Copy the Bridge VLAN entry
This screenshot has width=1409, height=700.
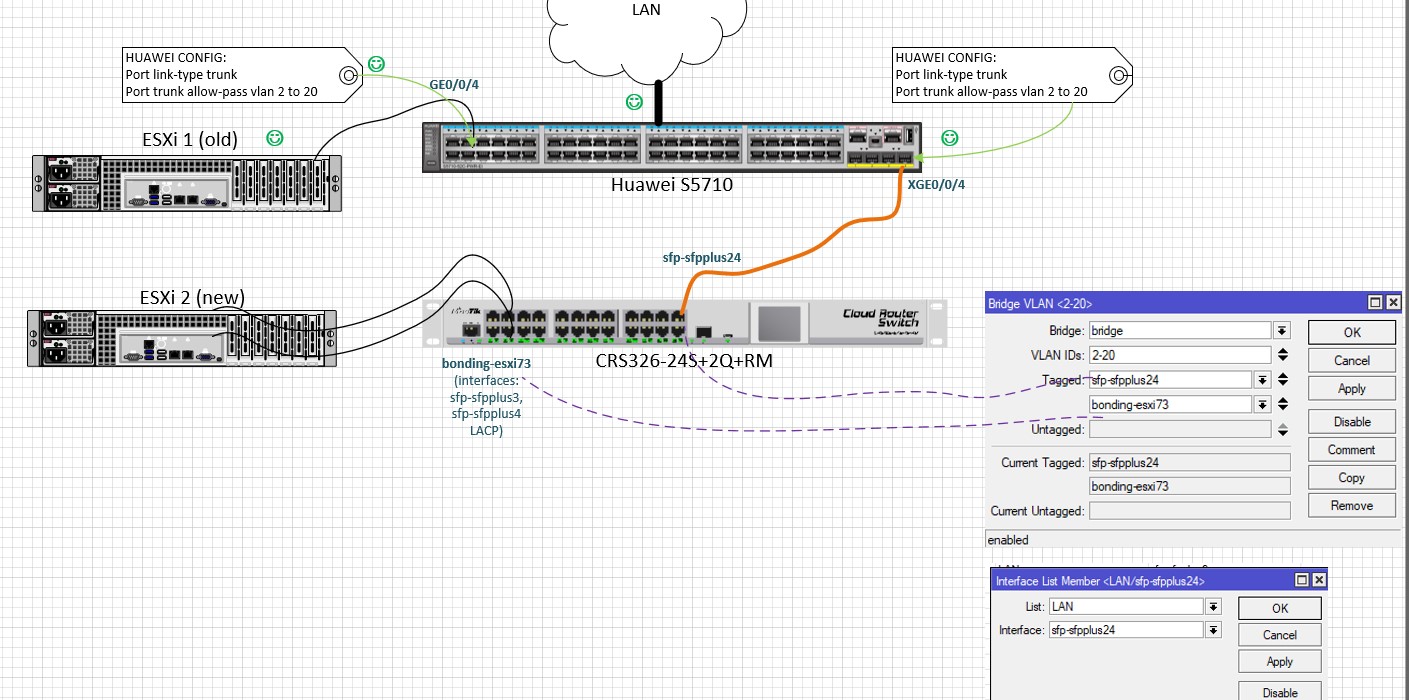[1351, 478]
